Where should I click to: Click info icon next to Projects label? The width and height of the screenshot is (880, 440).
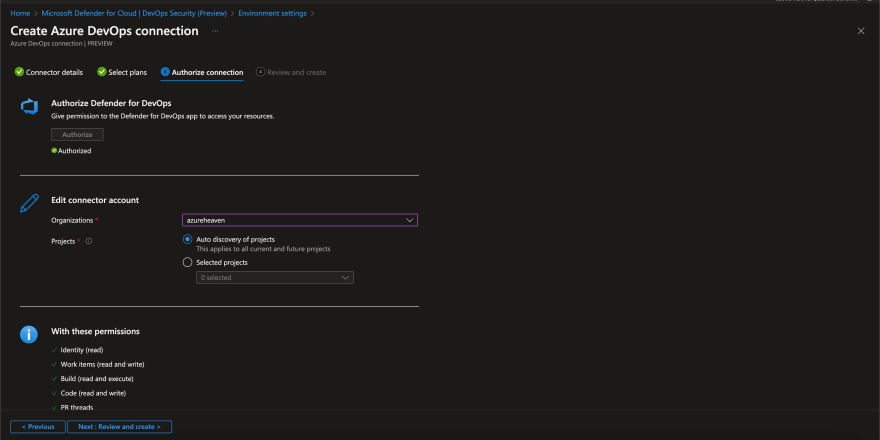click(x=89, y=241)
